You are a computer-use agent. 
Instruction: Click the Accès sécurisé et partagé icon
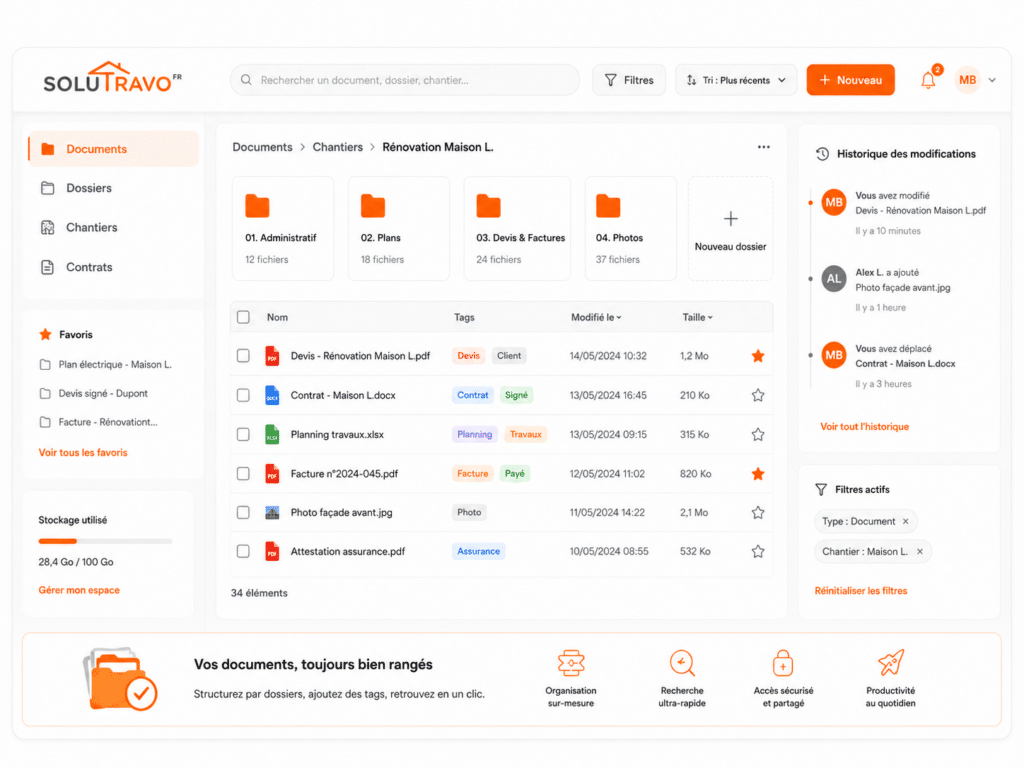[783, 663]
